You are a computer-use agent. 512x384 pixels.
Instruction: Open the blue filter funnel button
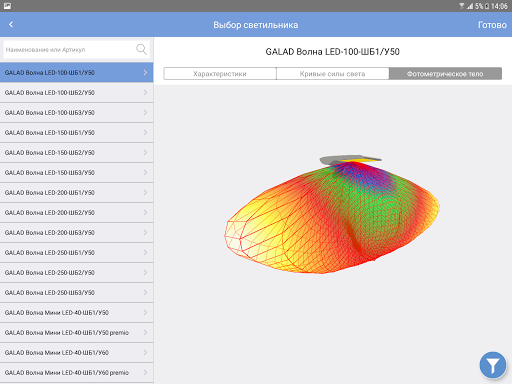[x=493, y=365]
